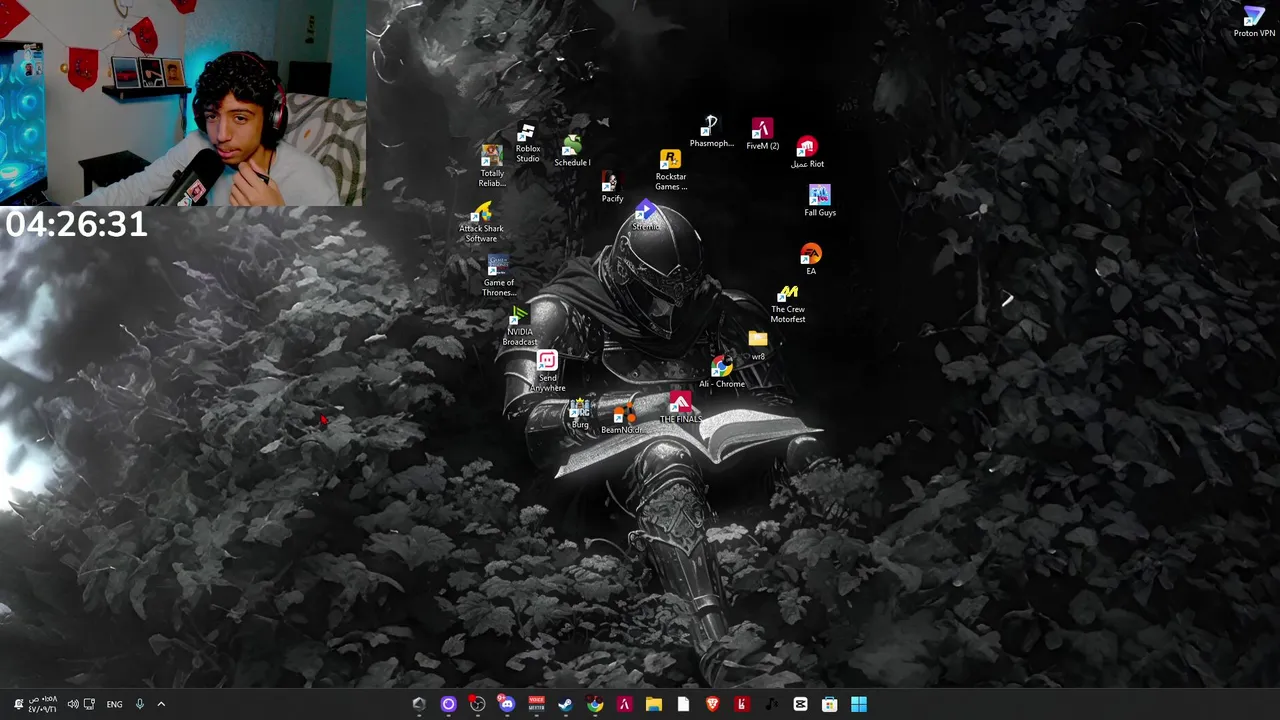Viewport: 1280px width, 720px height.
Task: Select the Pacify game shortcut
Action: [611, 188]
